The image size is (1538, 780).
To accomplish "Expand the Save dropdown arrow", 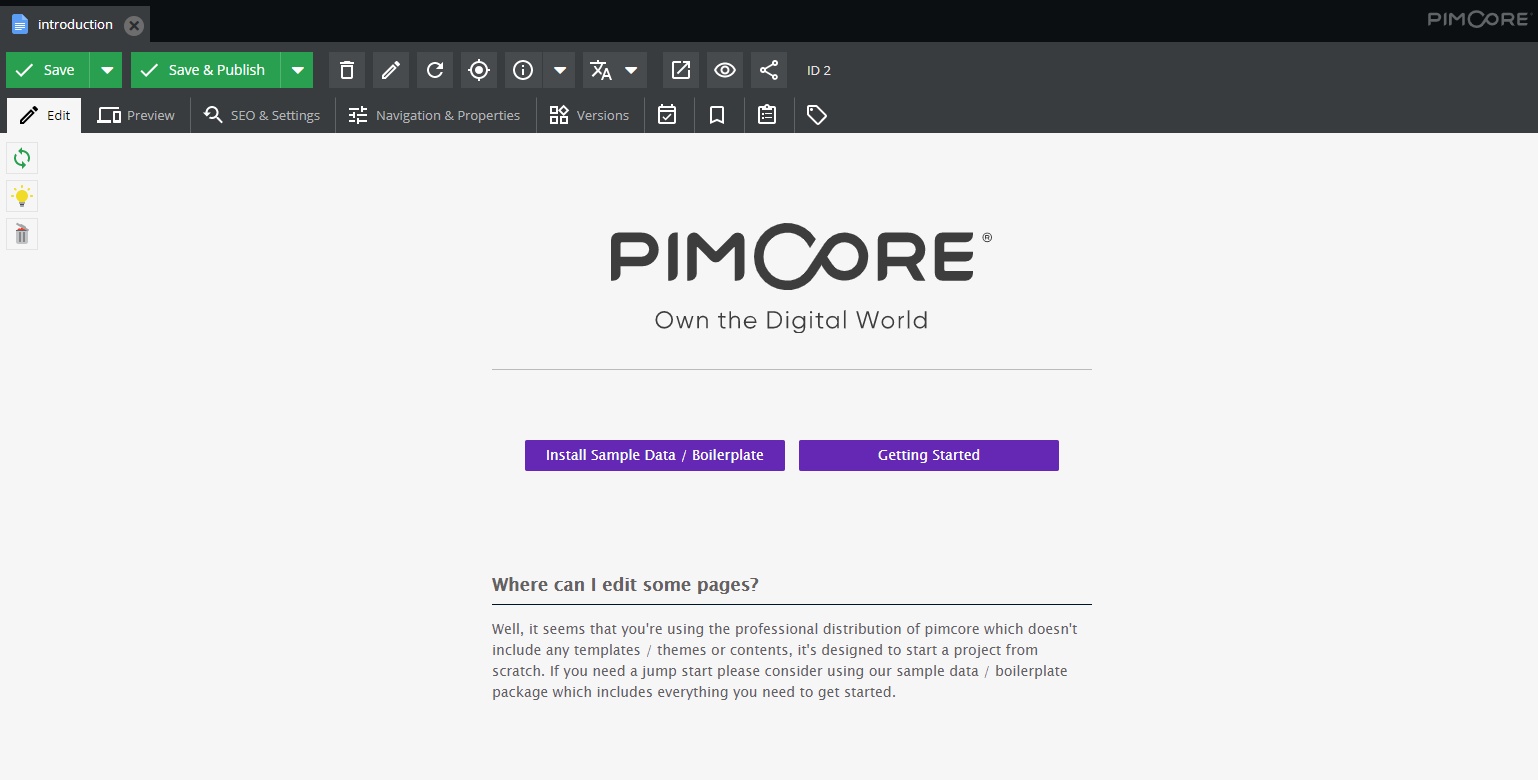I will click(106, 70).
